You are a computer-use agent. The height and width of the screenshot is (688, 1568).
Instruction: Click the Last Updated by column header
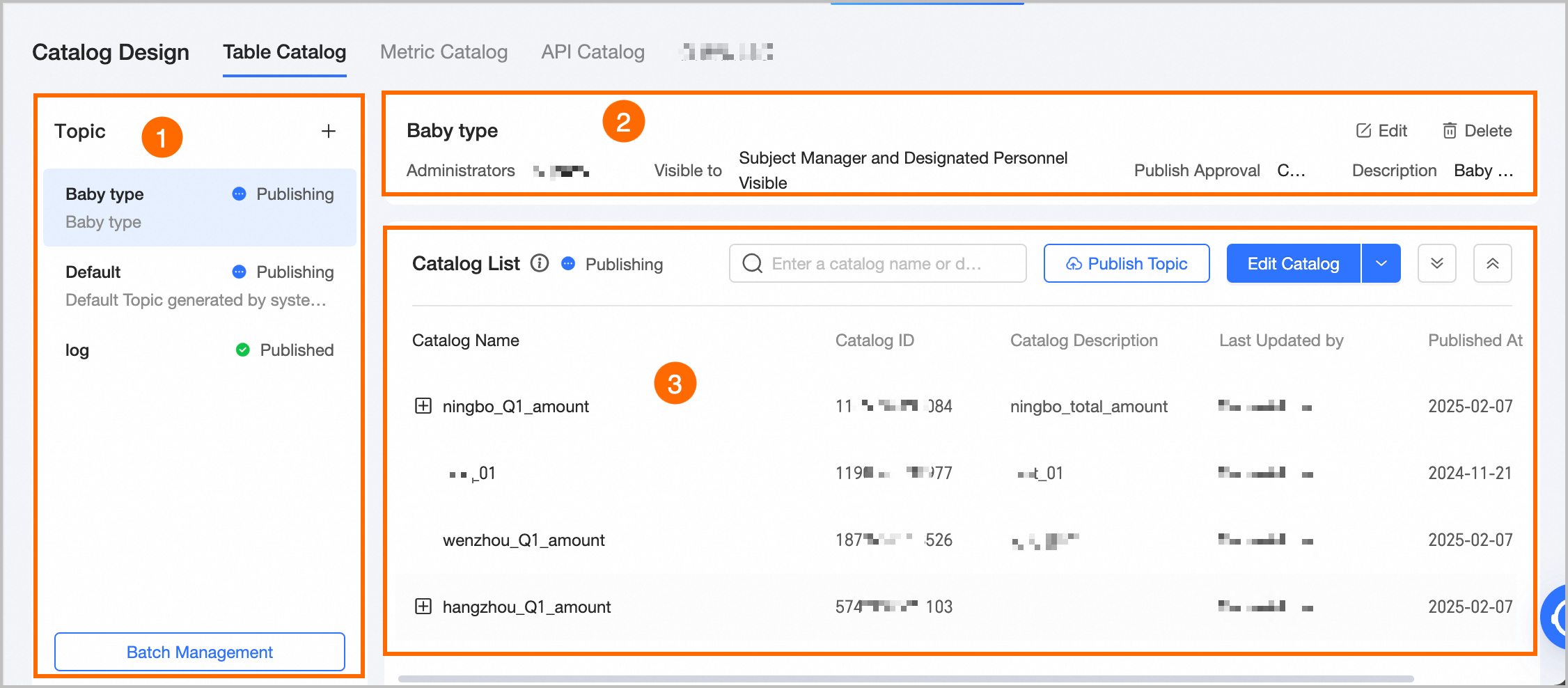[1281, 341]
